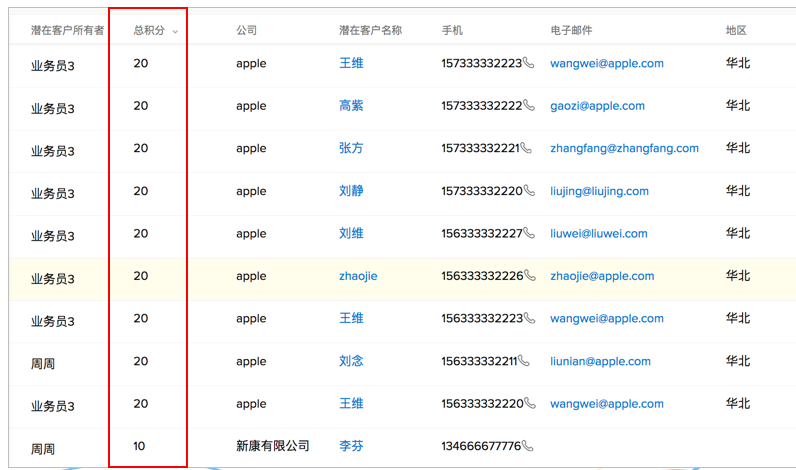The width and height of the screenshot is (796, 470).
Task: Call 李芬 via the 134666677776 phone icon
Action: [x=527, y=446]
